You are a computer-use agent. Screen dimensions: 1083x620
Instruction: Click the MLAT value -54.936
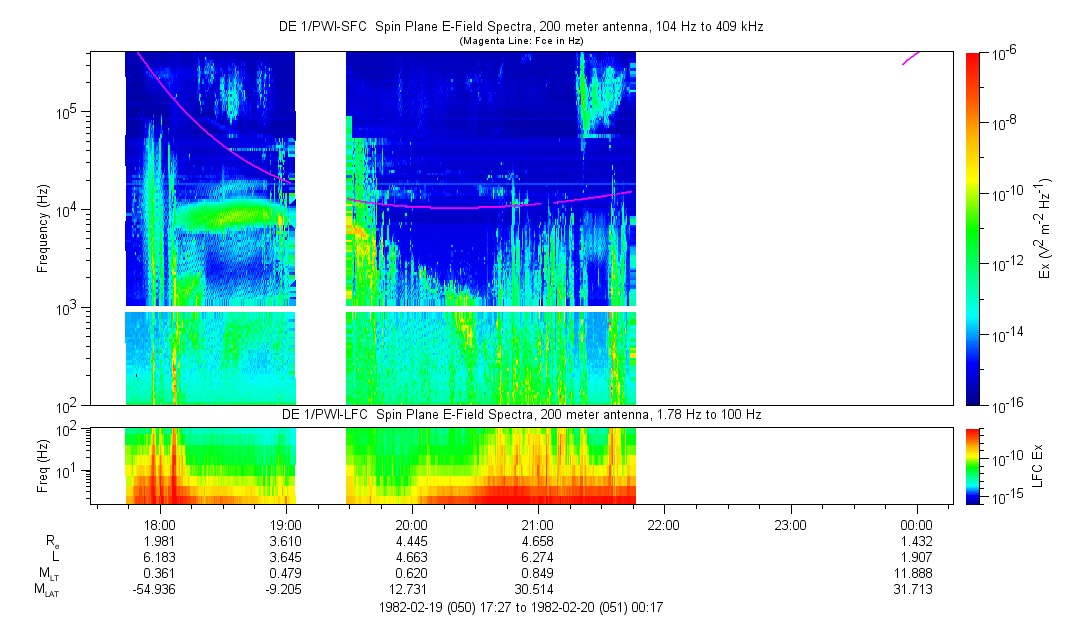pos(154,590)
